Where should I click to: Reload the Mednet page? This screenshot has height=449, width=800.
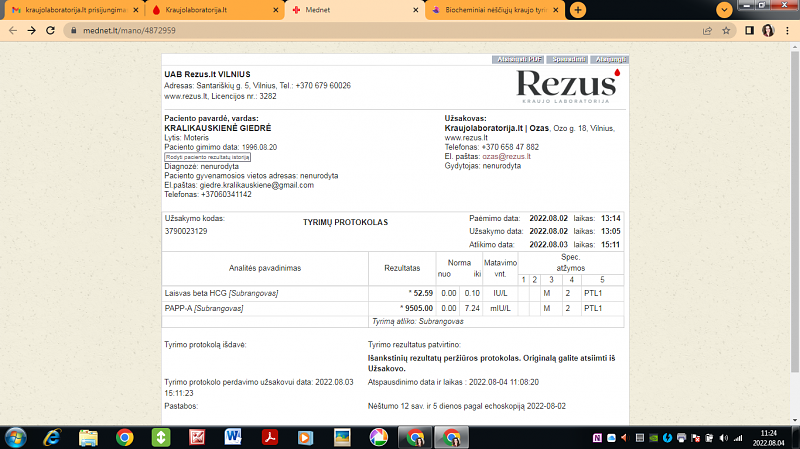click(x=52, y=31)
